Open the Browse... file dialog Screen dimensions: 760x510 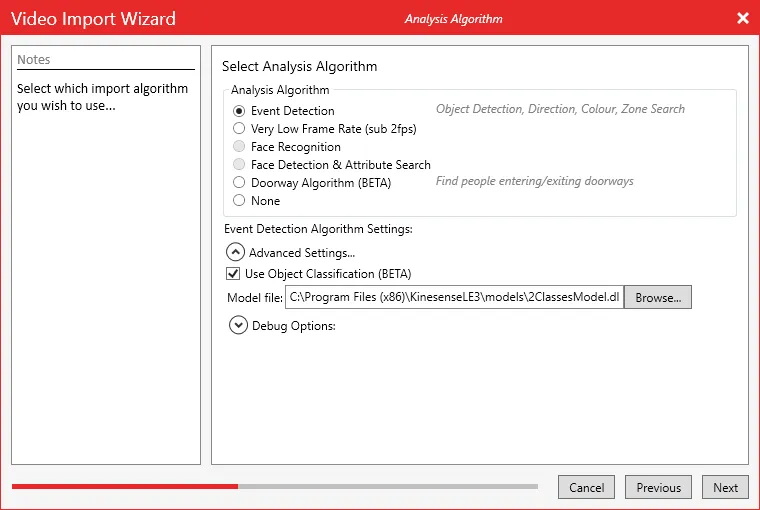pyautogui.click(x=658, y=297)
